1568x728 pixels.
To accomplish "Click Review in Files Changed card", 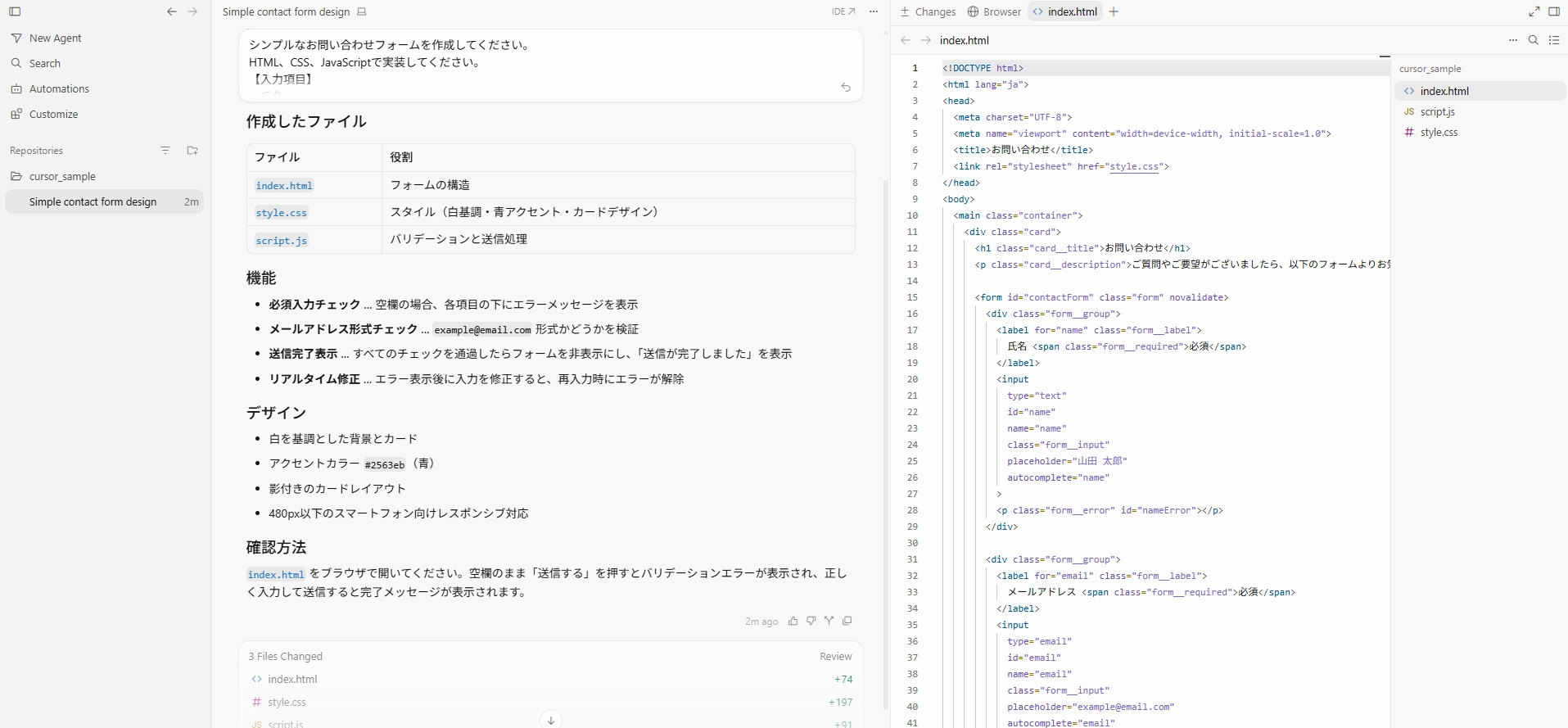I will (x=836, y=657).
